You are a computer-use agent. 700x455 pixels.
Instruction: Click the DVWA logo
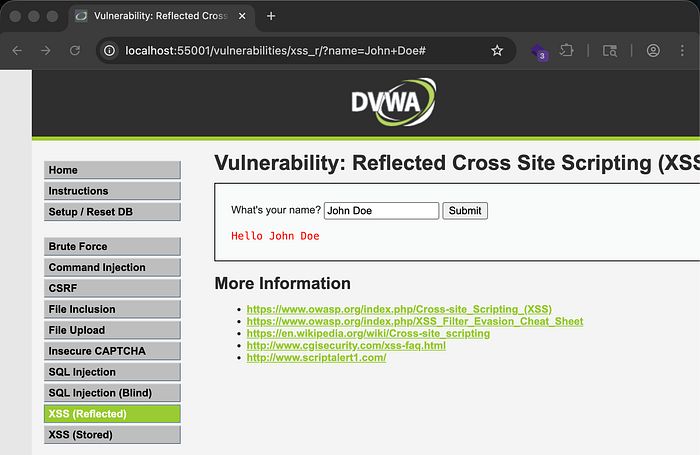click(x=393, y=102)
